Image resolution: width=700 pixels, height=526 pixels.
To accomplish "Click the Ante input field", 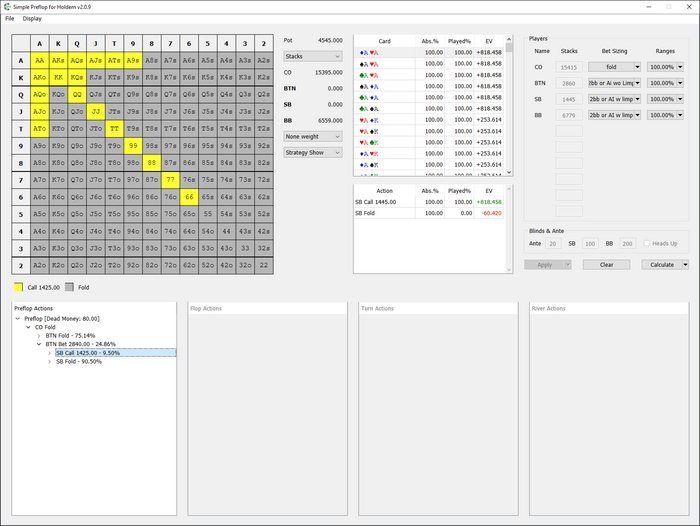I will [553, 243].
